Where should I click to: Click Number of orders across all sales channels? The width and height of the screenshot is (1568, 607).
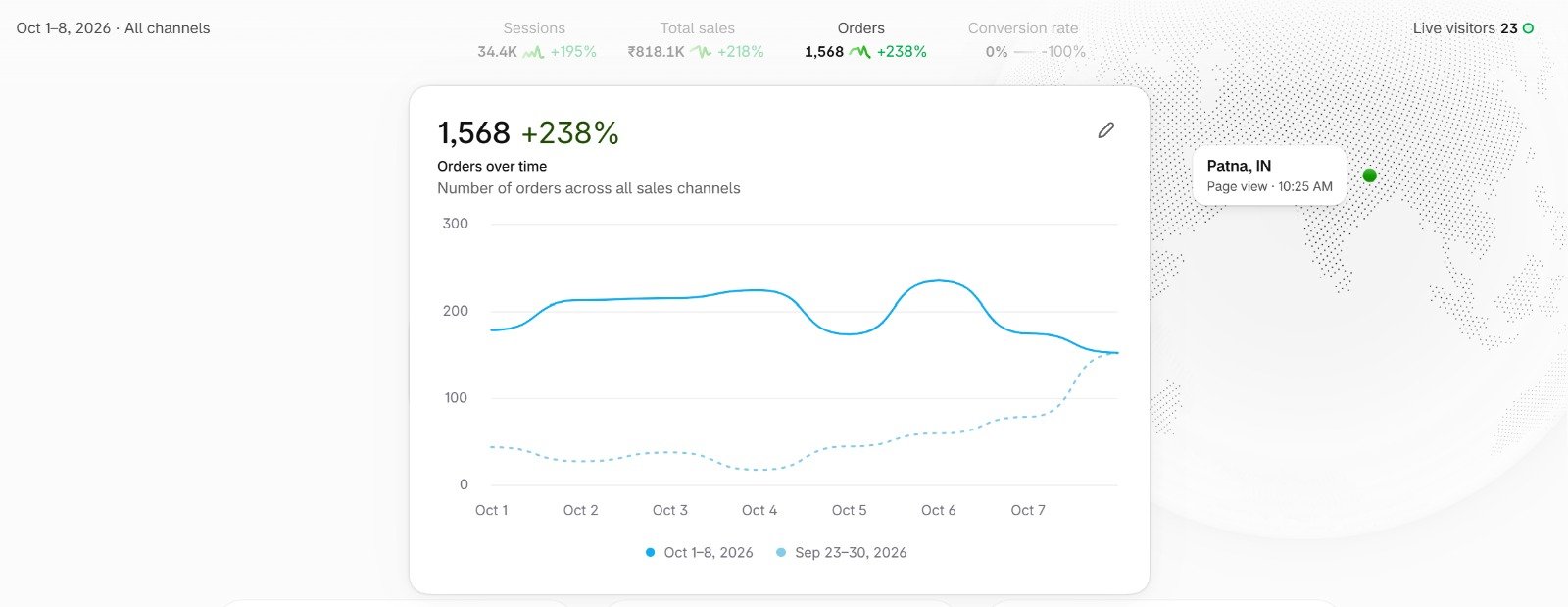[589, 188]
